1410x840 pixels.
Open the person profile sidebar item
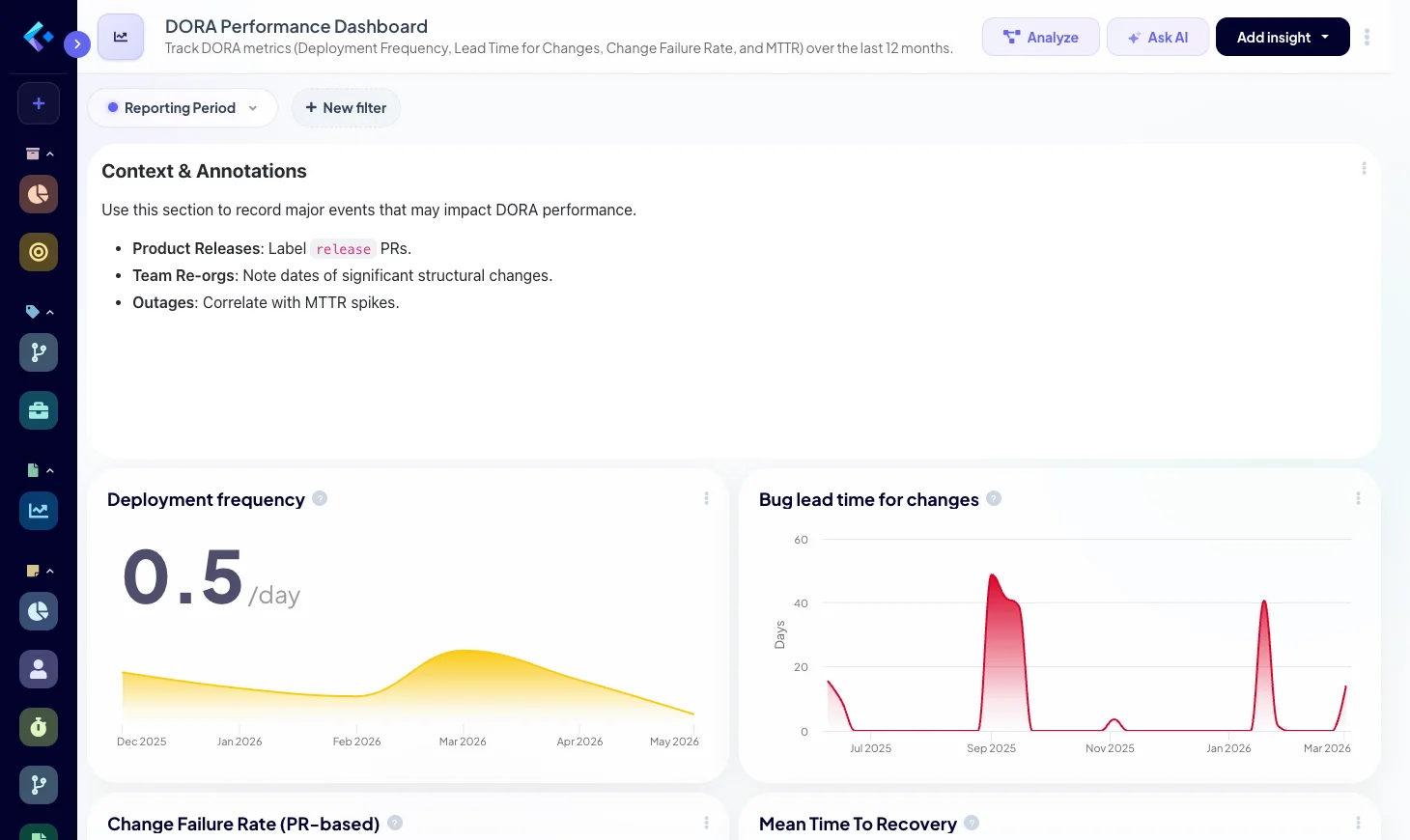pyautogui.click(x=39, y=669)
